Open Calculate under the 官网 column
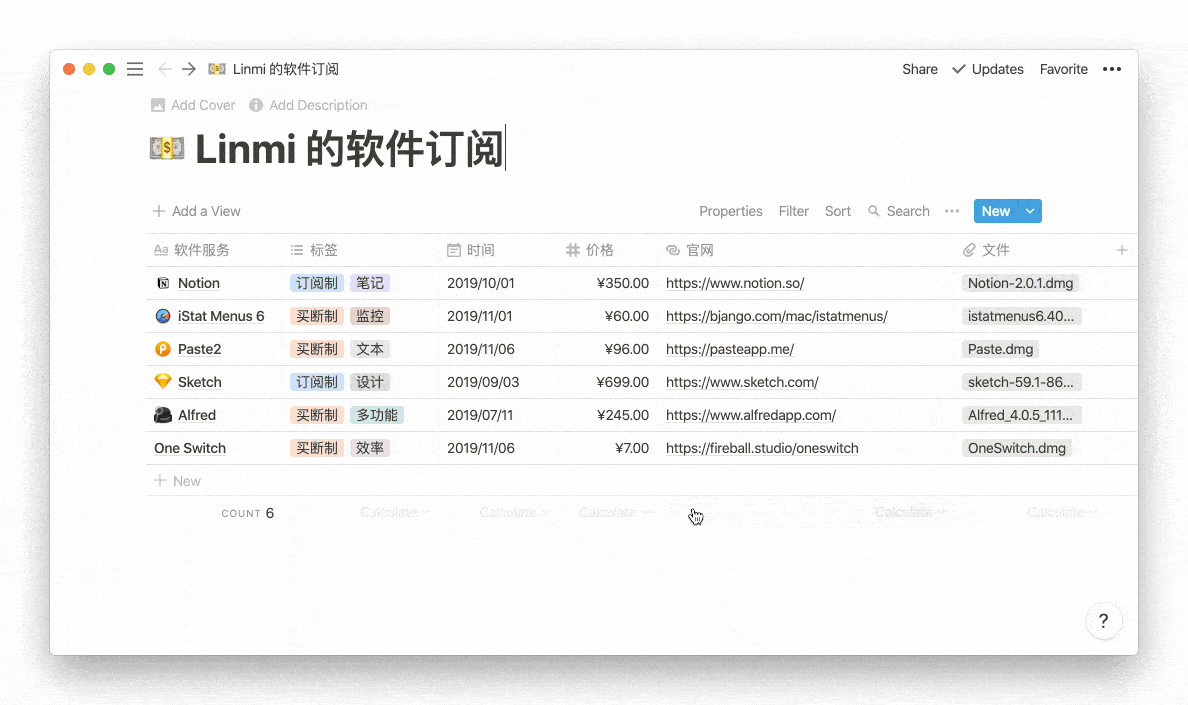The image size is (1188, 705). (911, 513)
